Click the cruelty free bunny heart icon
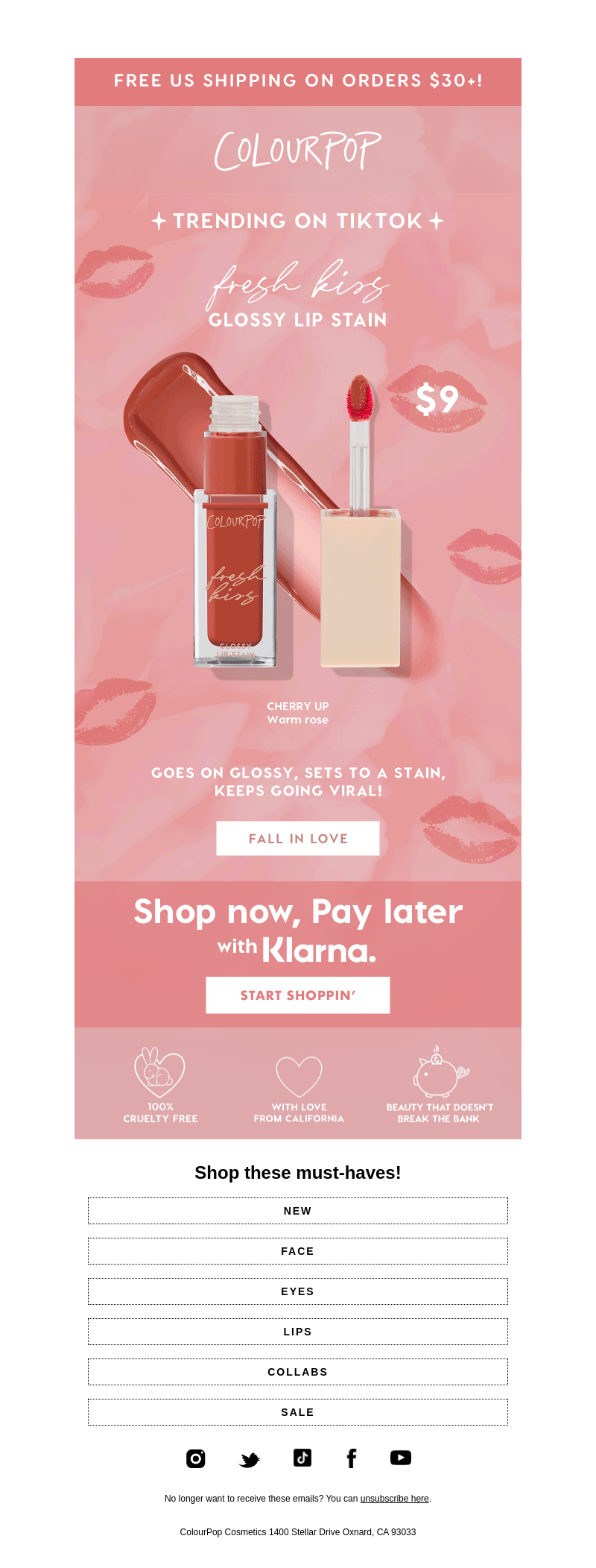This screenshot has height=1568, width=596. [x=159, y=1072]
